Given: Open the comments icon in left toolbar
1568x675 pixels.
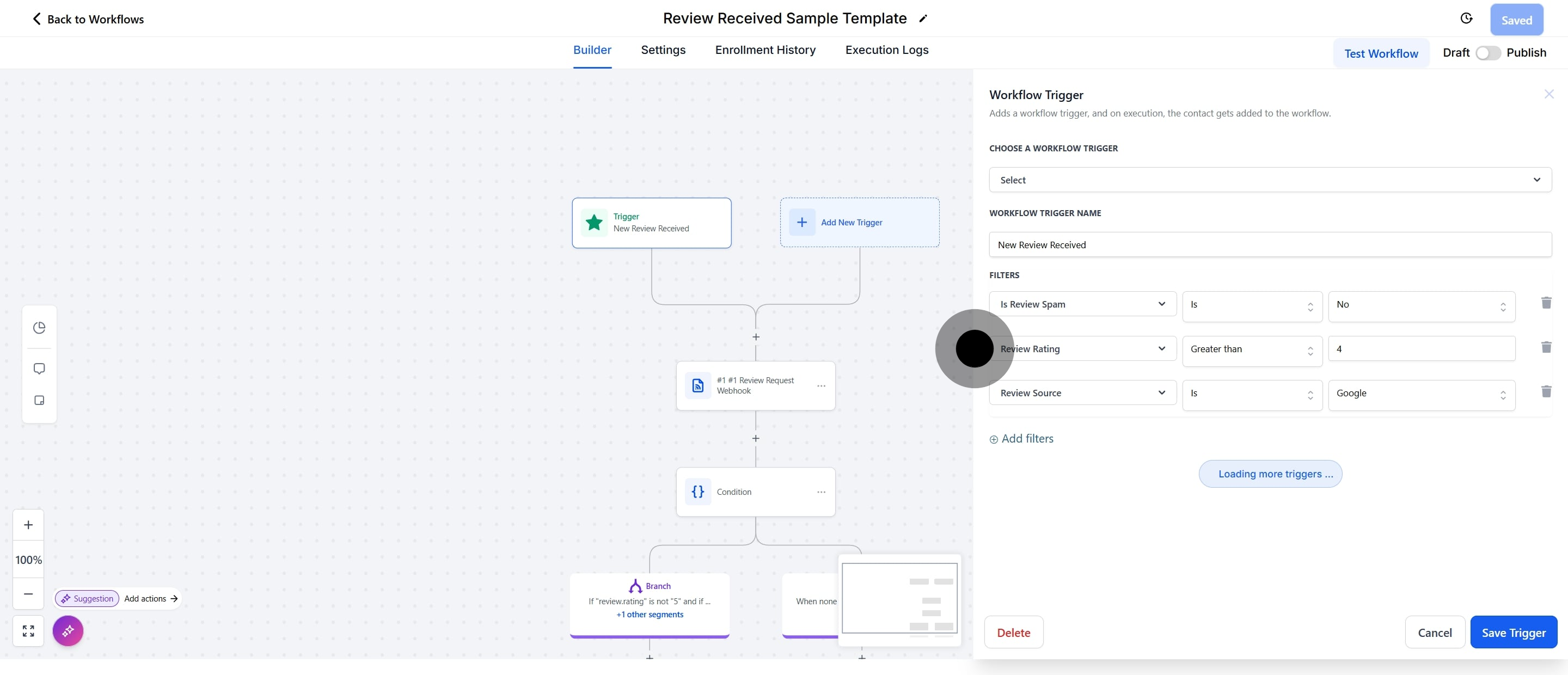Looking at the screenshot, I should [x=39, y=369].
